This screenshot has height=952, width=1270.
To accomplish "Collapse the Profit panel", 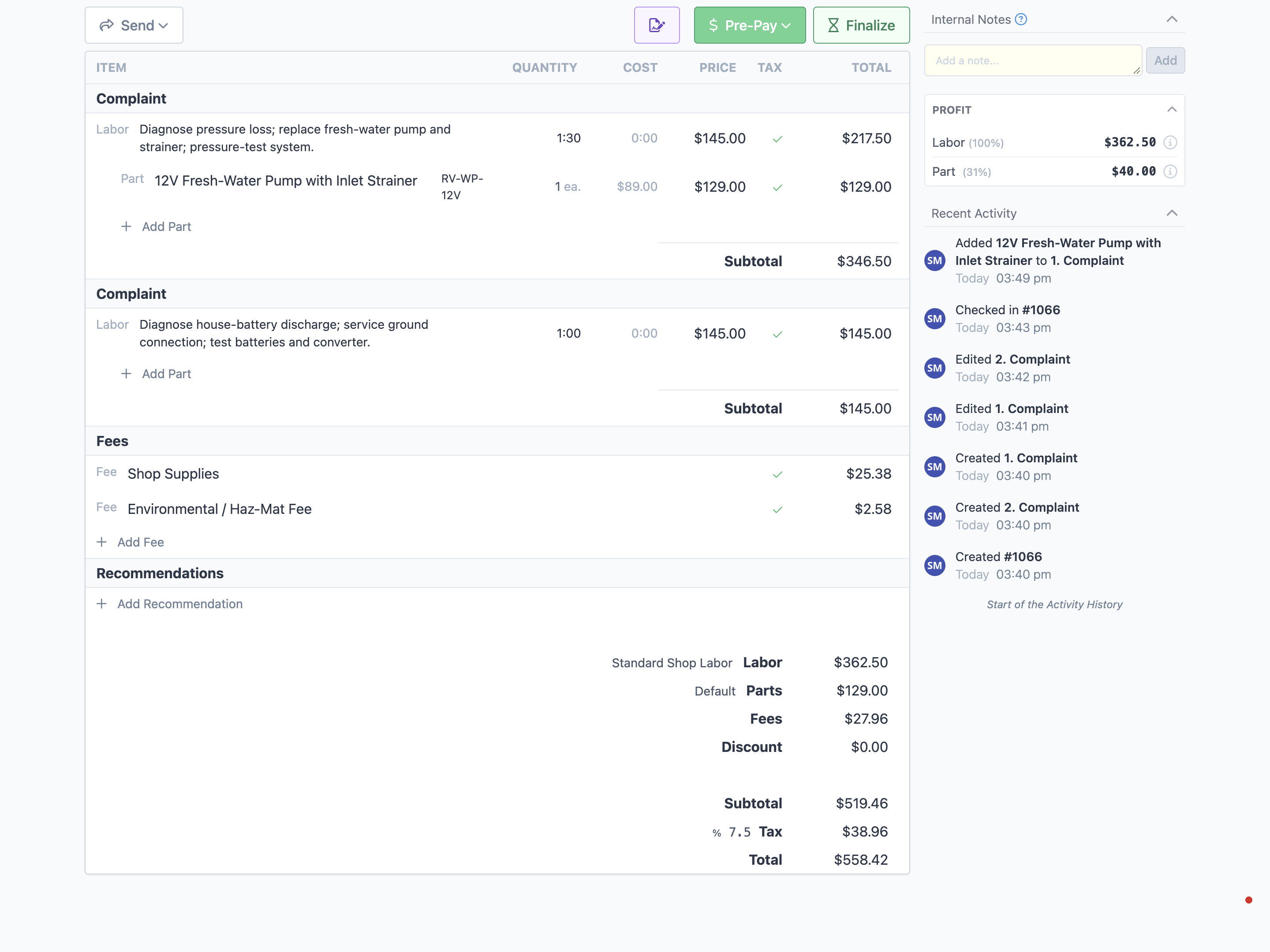I will 1172,110.
